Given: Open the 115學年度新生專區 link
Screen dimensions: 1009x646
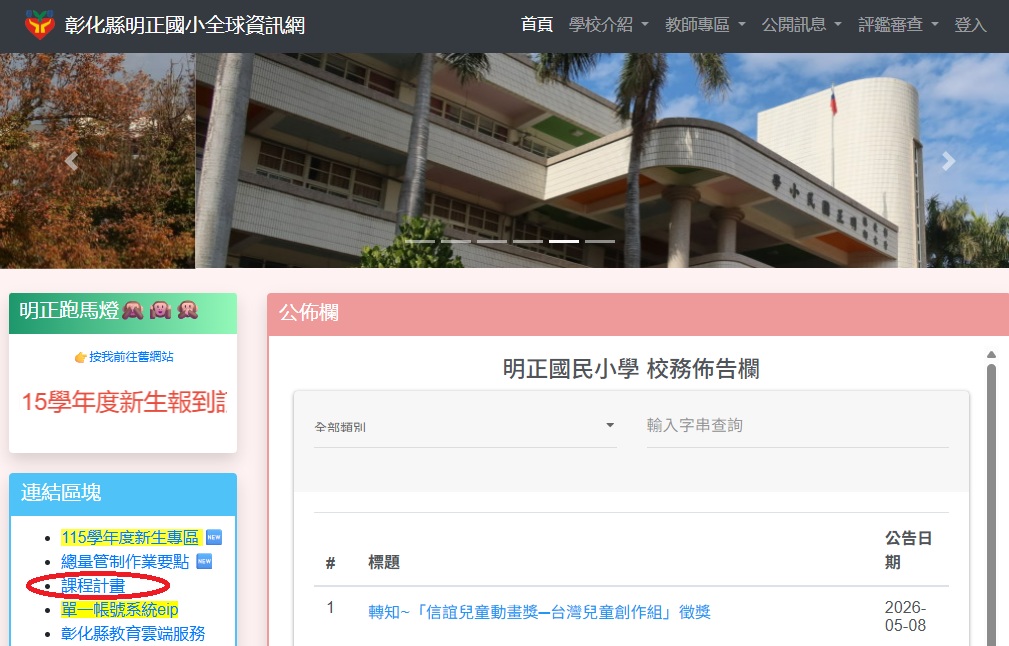Looking at the screenshot, I should coord(131,537).
